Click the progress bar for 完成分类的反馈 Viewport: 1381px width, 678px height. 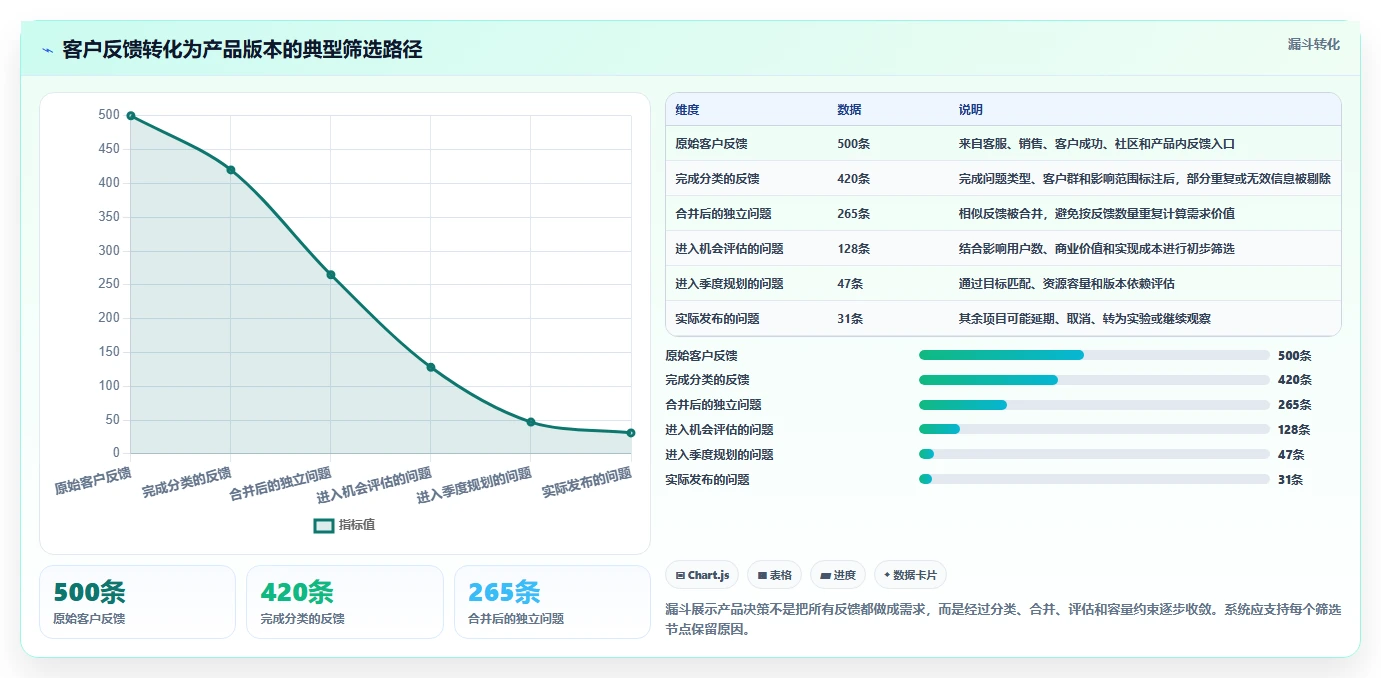pos(1094,380)
